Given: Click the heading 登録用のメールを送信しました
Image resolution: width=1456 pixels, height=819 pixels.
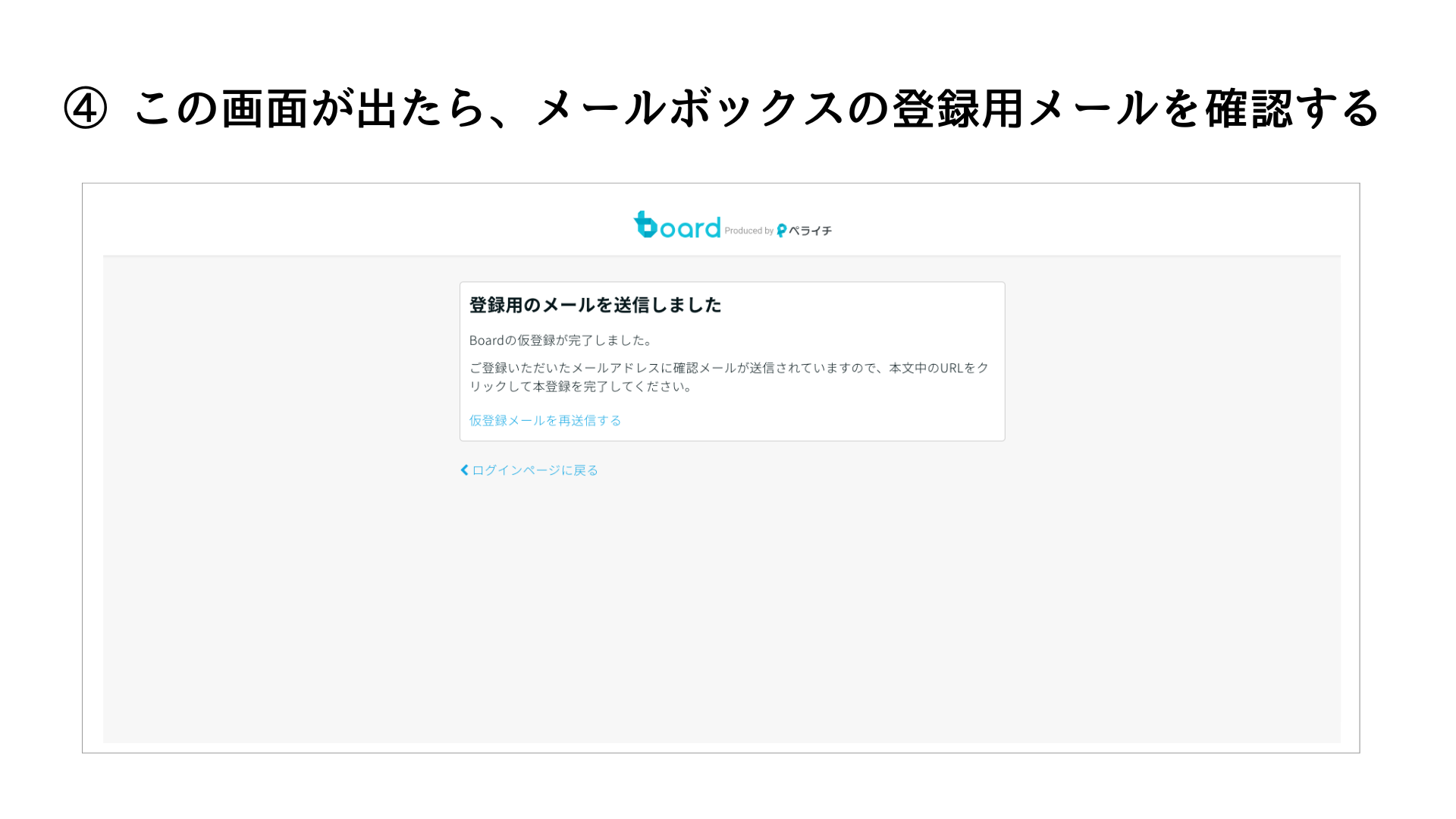Looking at the screenshot, I should 595,305.
